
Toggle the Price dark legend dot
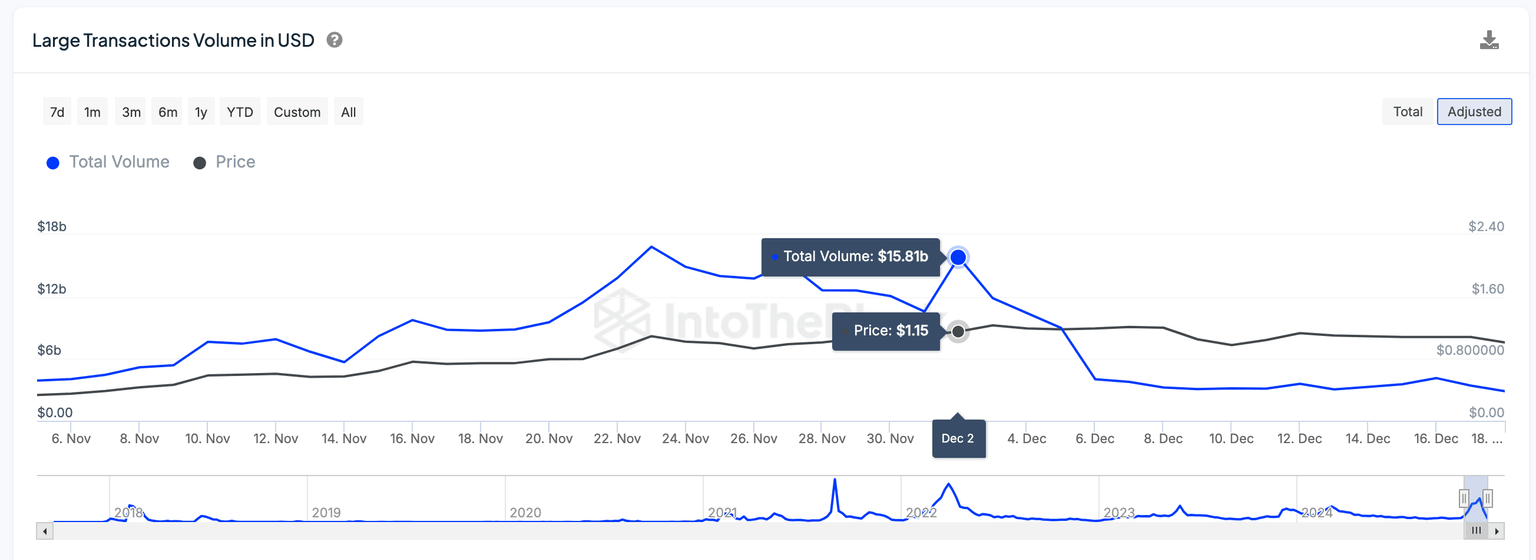click(x=199, y=163)
